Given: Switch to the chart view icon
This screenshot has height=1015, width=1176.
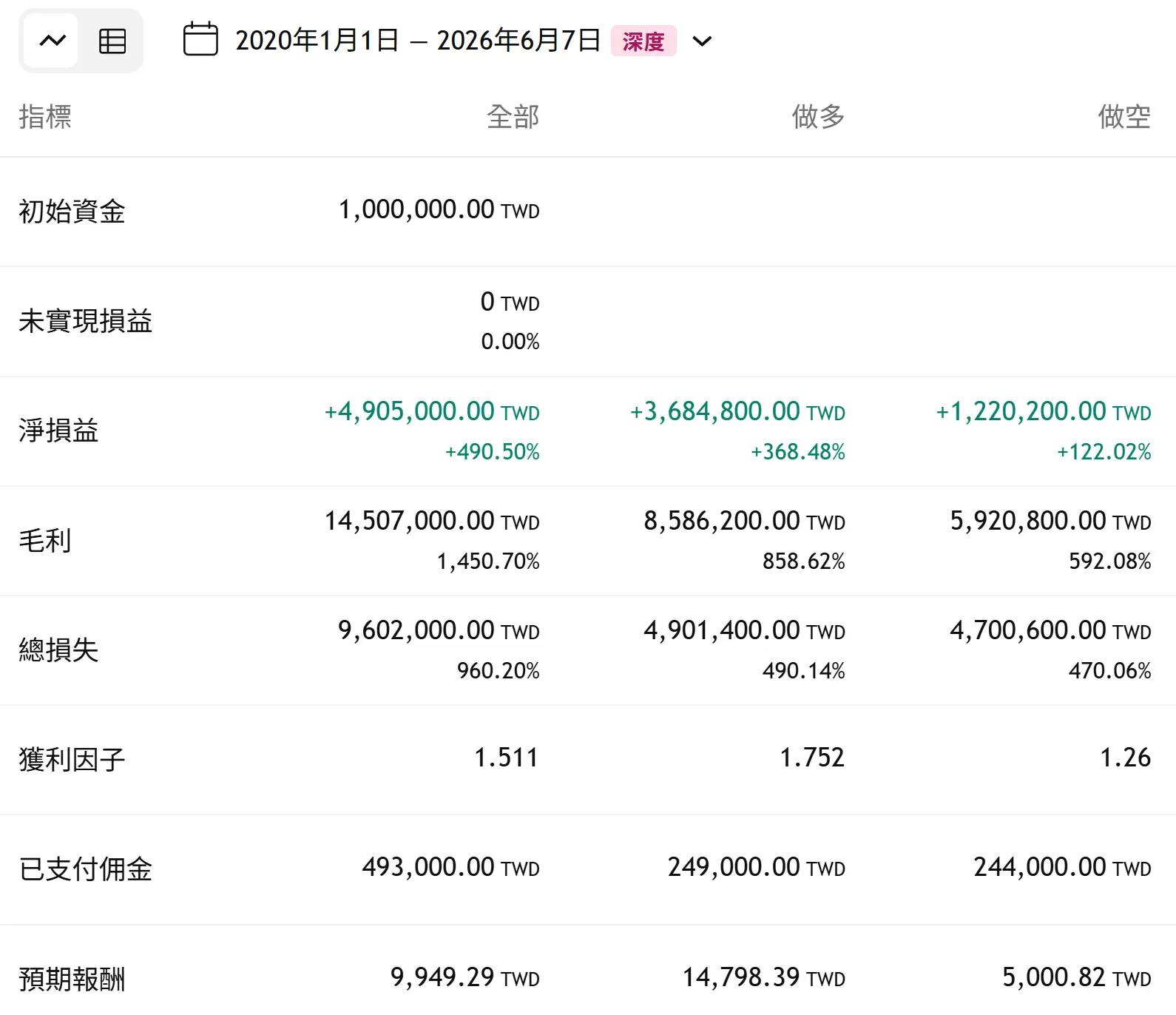Looking at the screenshot, I should coord(52,41).
